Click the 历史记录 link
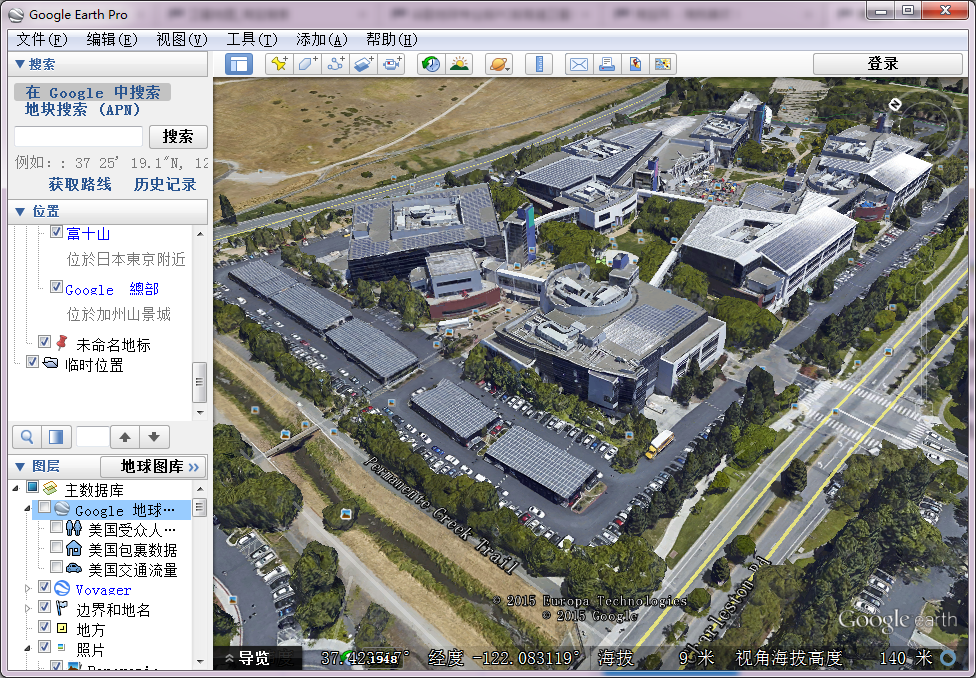The height and width of the screenshot is (678, 976). click(165, 184)
